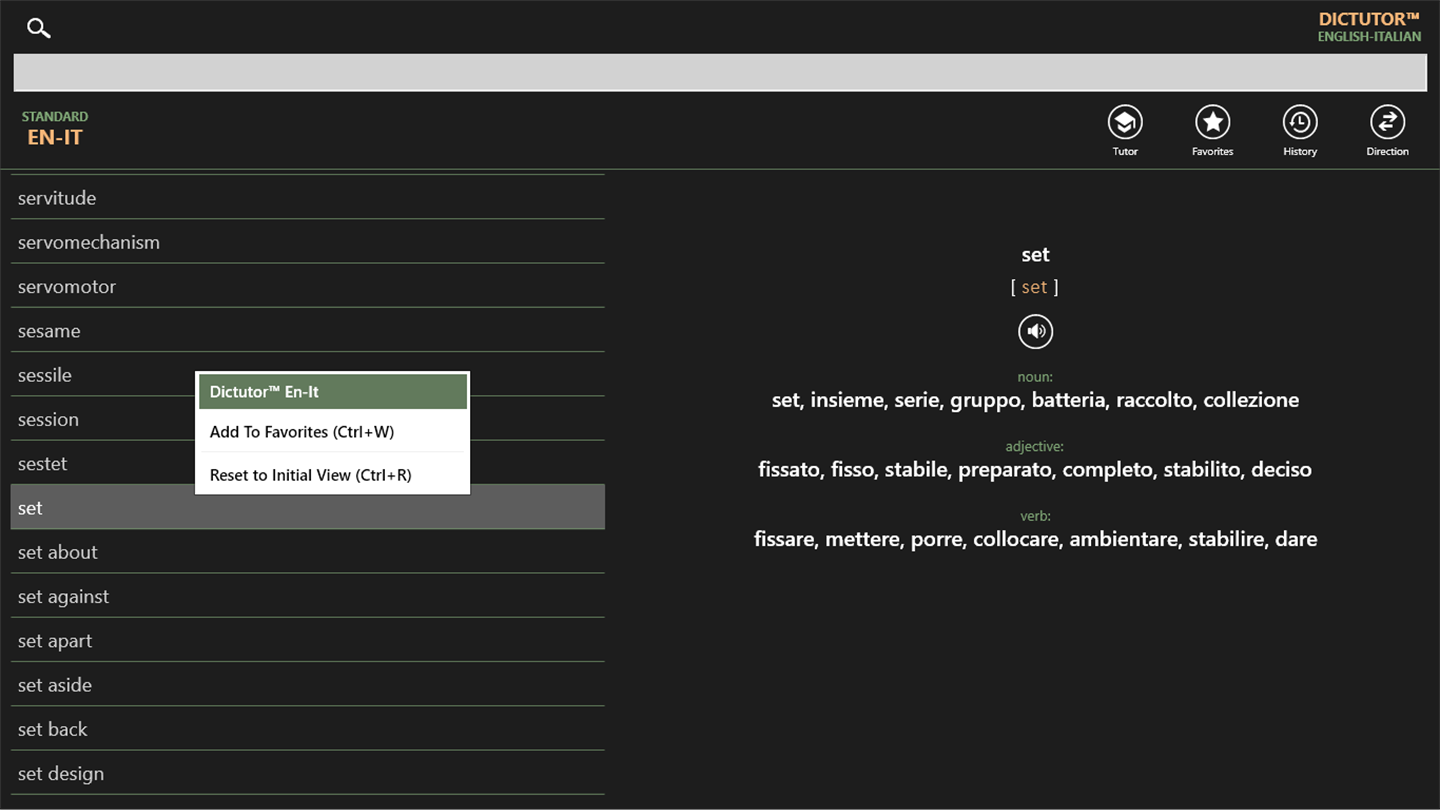Viewport: 1440px width, 810px height.
Task: Play pronunciation speaker icon for set
Action: pyautogui.click(x=1035, y=331)
